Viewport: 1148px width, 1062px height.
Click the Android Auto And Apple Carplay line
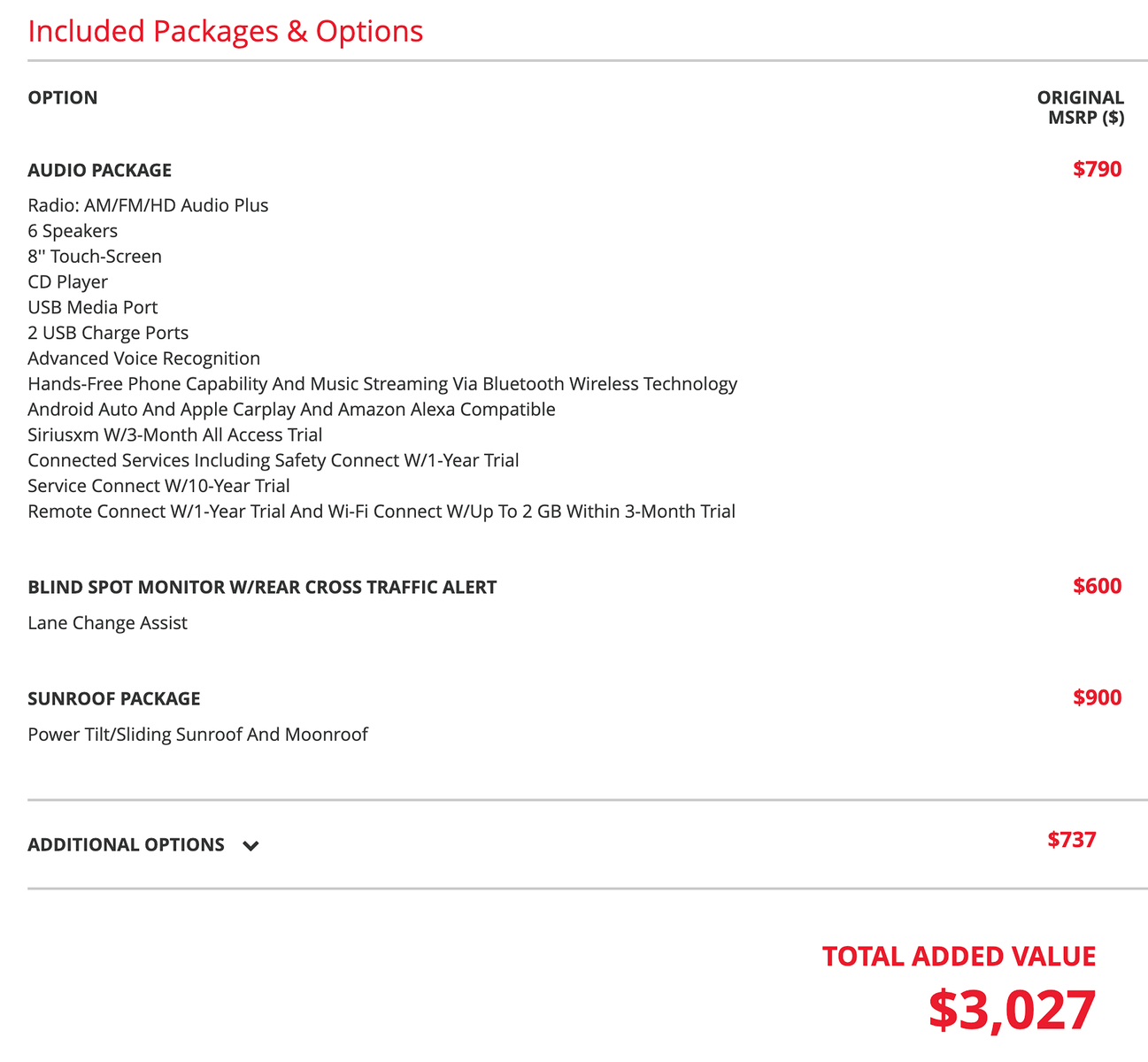coord(292,410)
